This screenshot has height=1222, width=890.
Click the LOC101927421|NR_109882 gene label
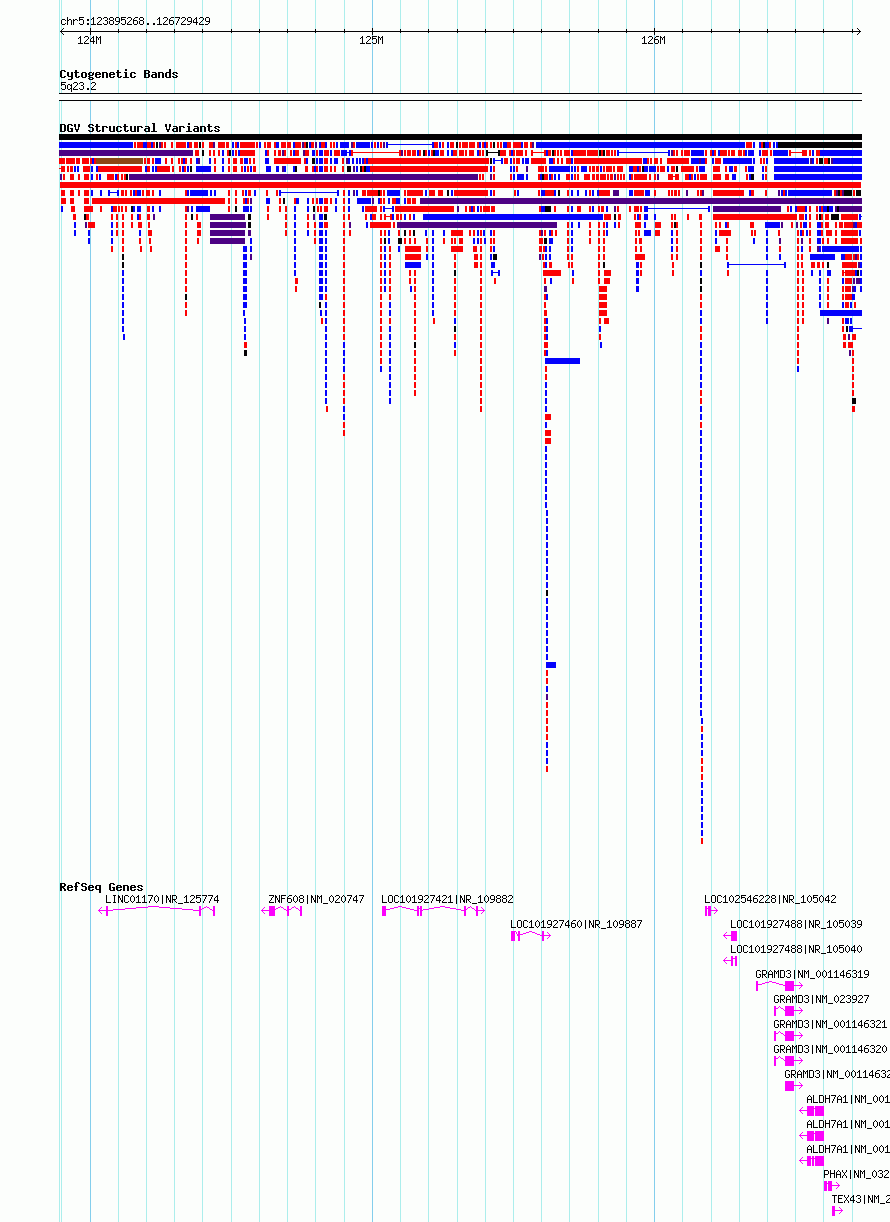[x=447, y=899]
